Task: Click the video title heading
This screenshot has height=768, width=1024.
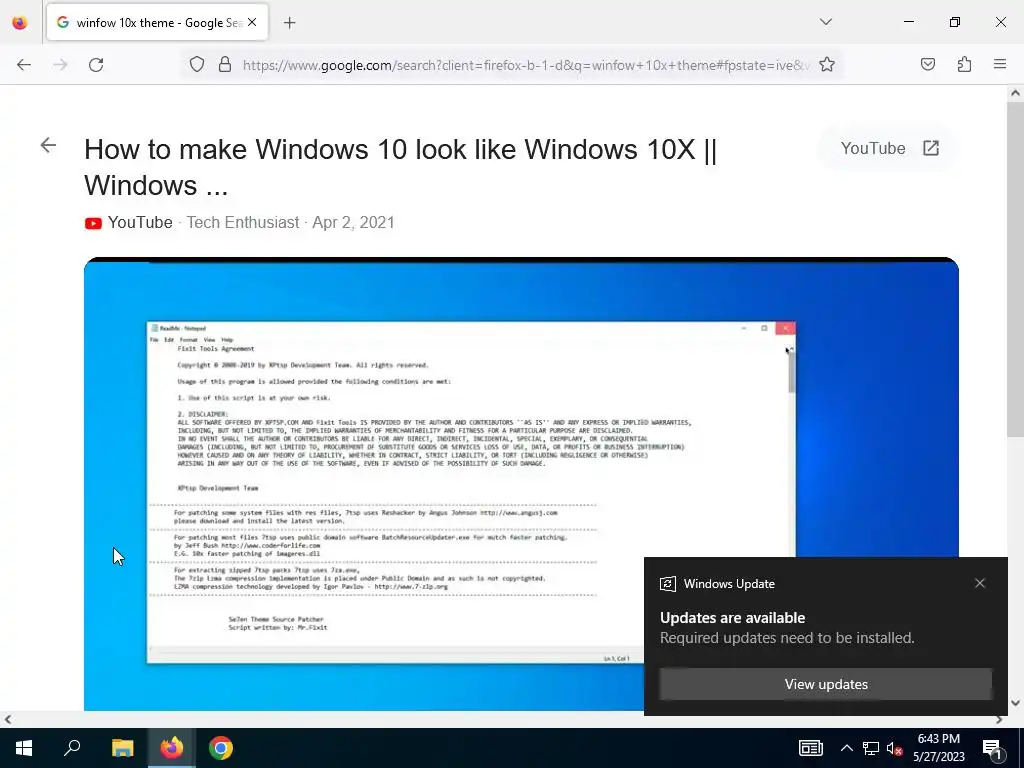Action: (400, 167)
